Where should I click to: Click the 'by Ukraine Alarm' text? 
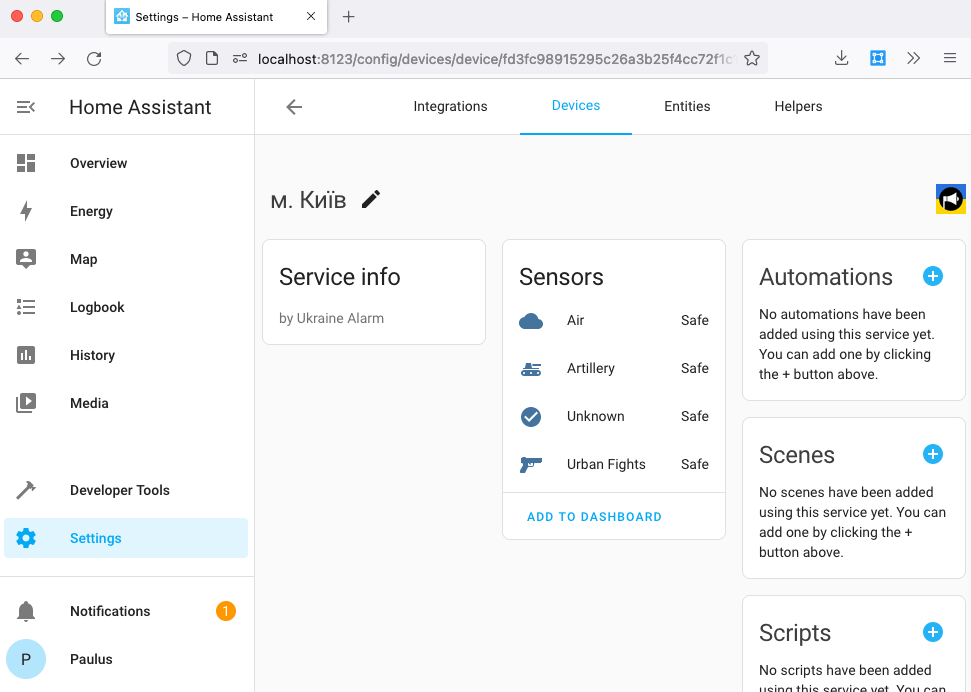coord(331,318)
